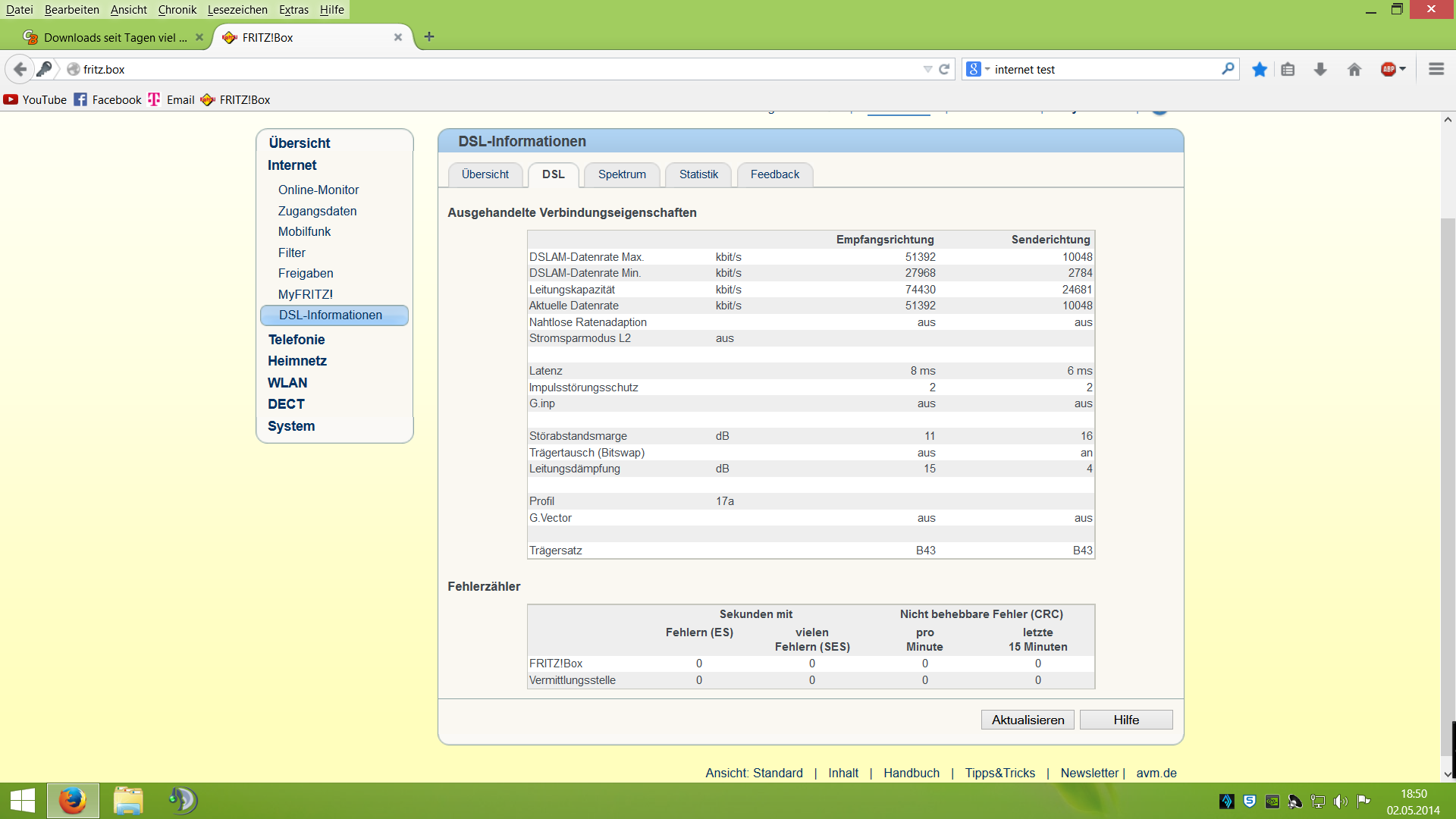Screen dimensions: 1456x819
Task: Go to home page icon
Action: (x=1354, y=69)
